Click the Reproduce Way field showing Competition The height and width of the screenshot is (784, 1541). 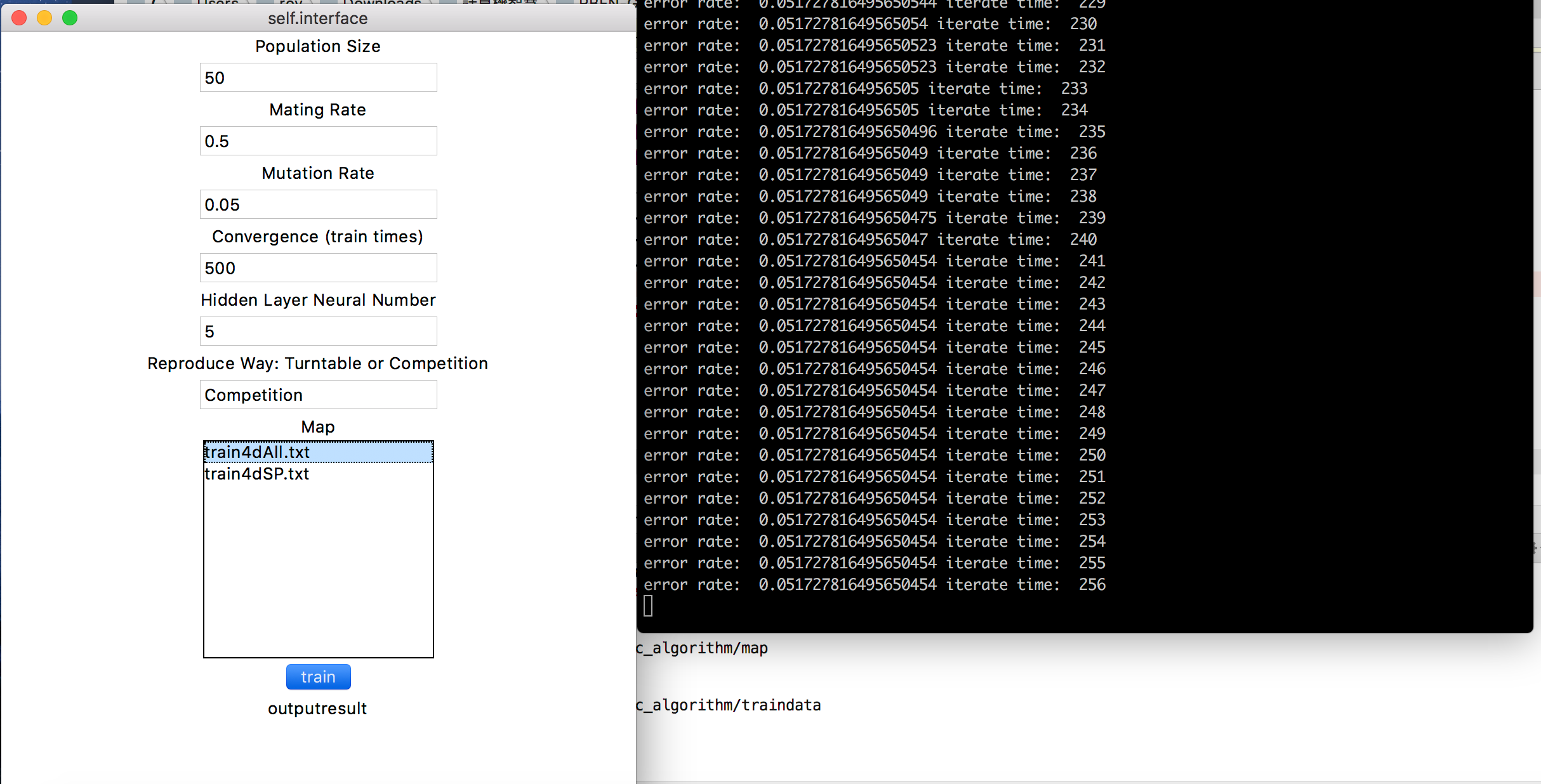317,395
